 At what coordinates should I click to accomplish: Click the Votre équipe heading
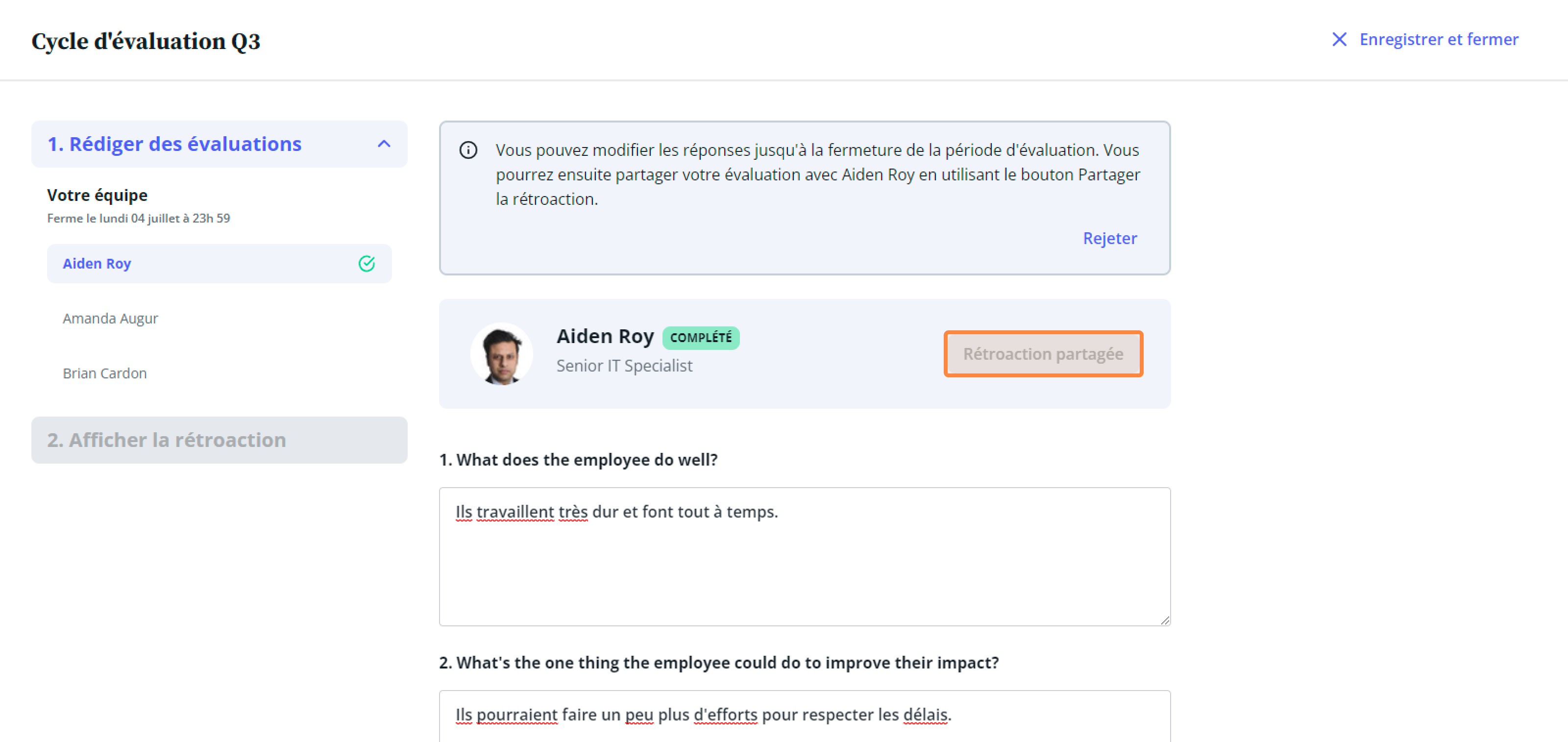(97, 196)
